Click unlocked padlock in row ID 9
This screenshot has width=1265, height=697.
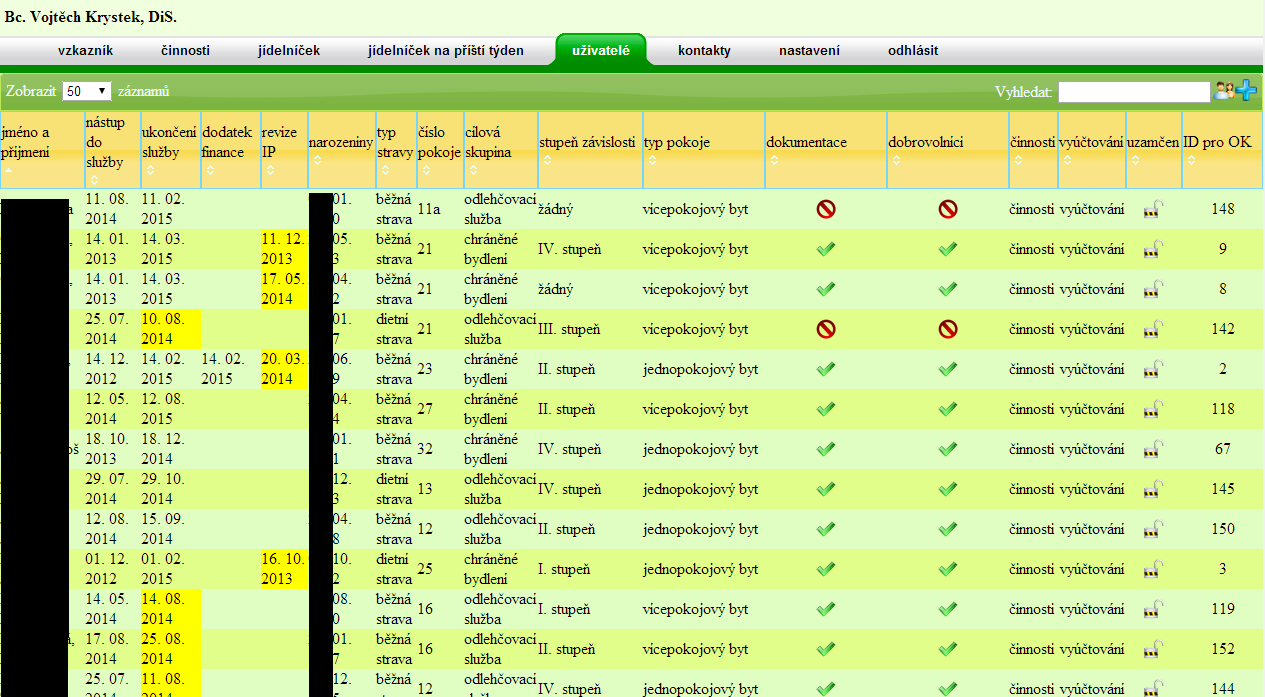pyautogui.click(x=1153, y=249)
